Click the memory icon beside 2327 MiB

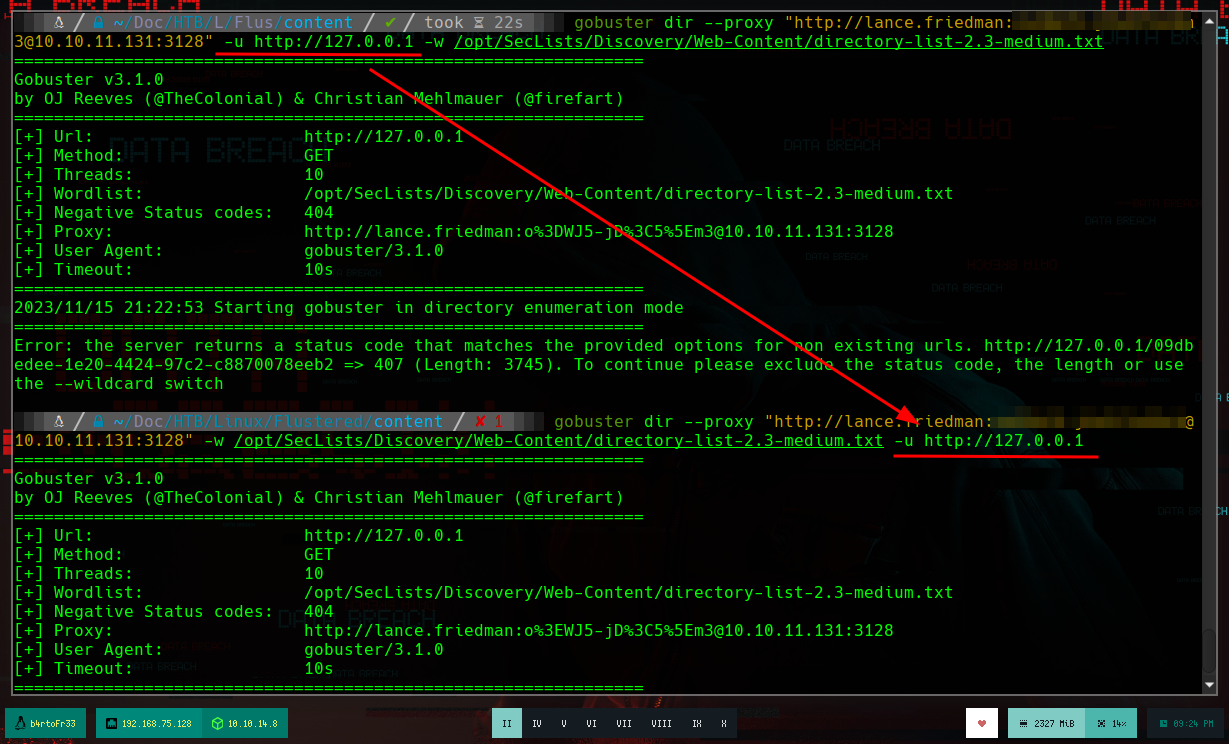tap(1023, 723)
